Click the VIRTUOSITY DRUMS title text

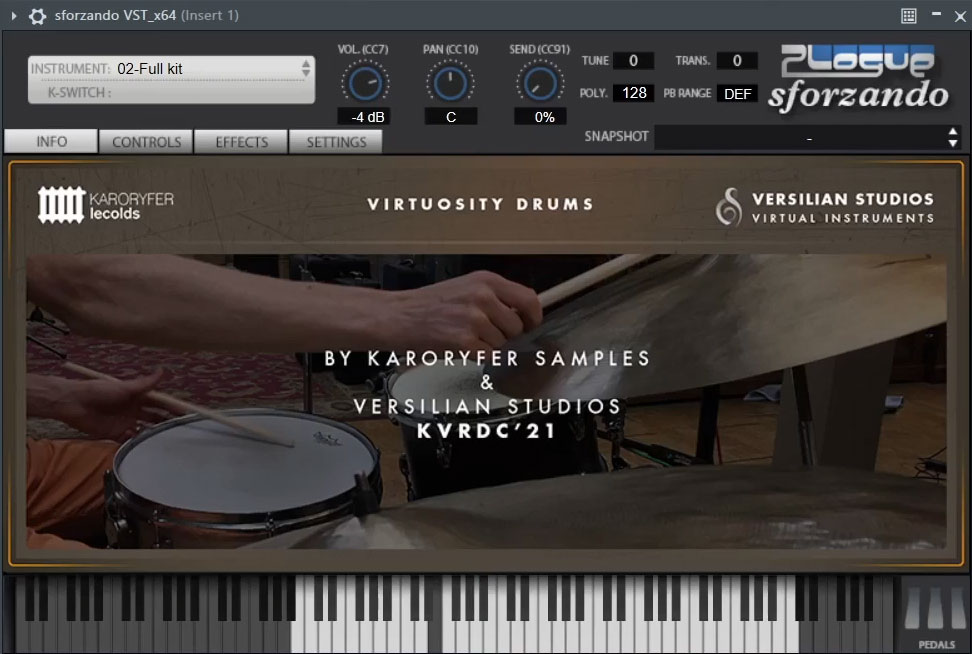[x=480, y=204]
